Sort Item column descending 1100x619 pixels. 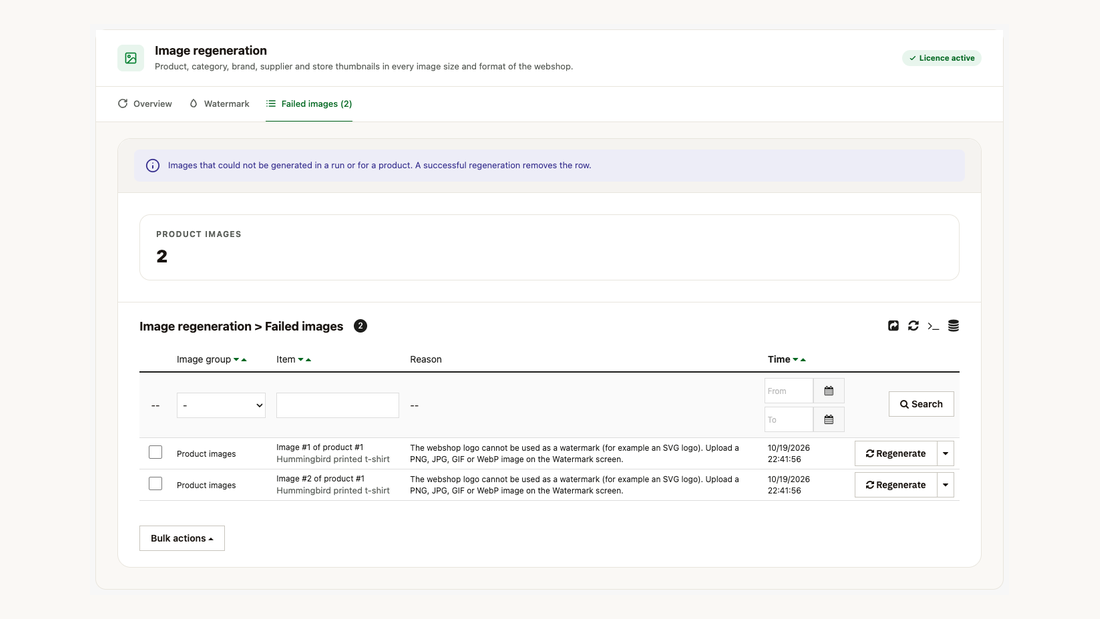point(301,359)
